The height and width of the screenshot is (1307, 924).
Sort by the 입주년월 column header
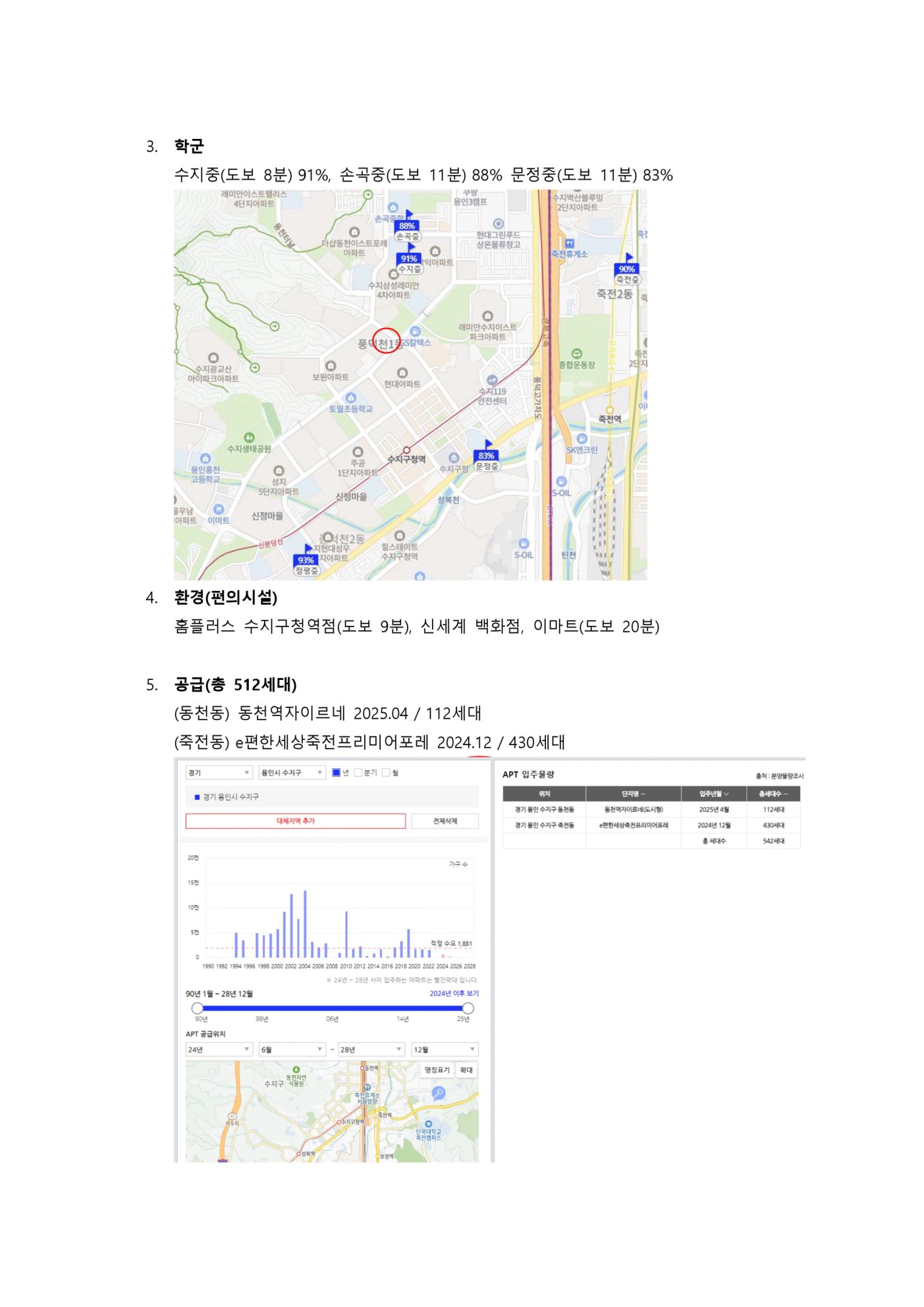(714, 794)
